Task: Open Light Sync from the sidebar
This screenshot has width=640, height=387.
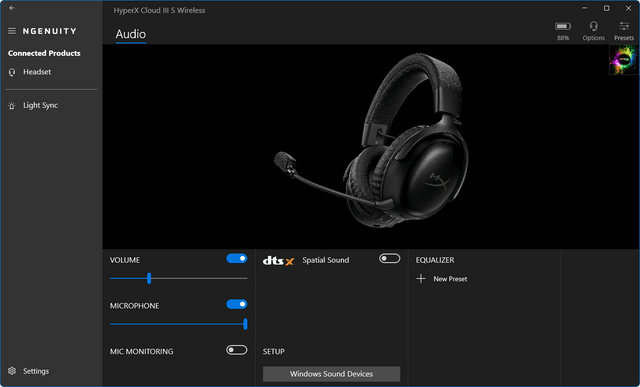Action: (x=40, y=105)
